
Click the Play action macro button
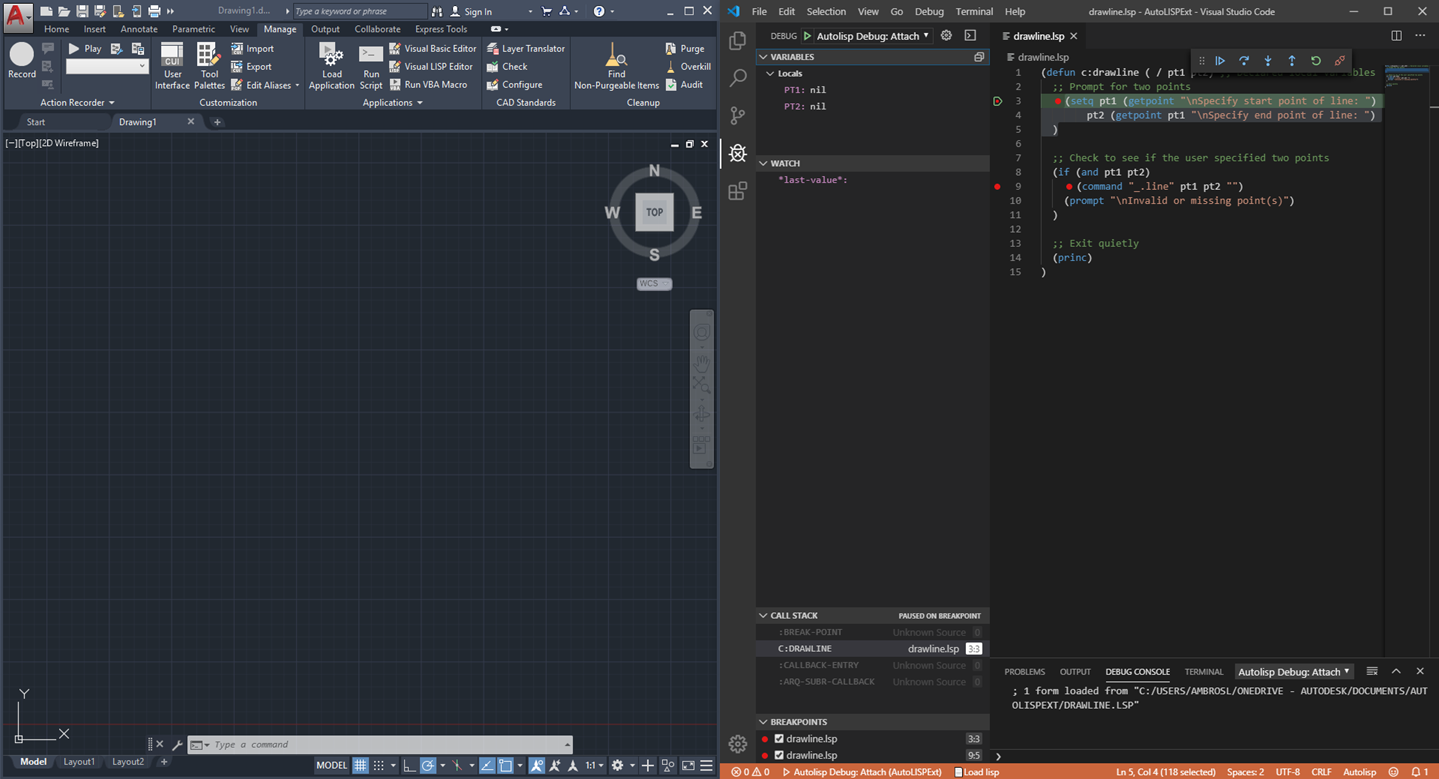point(84,48)
